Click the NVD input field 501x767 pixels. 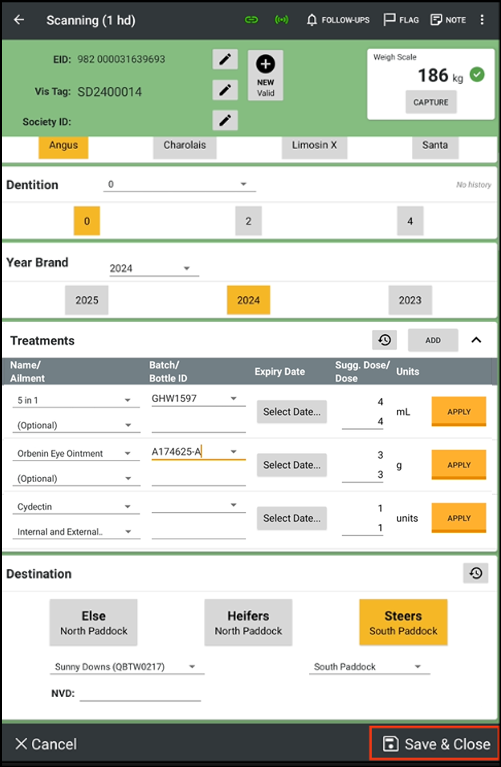[140, 694]
